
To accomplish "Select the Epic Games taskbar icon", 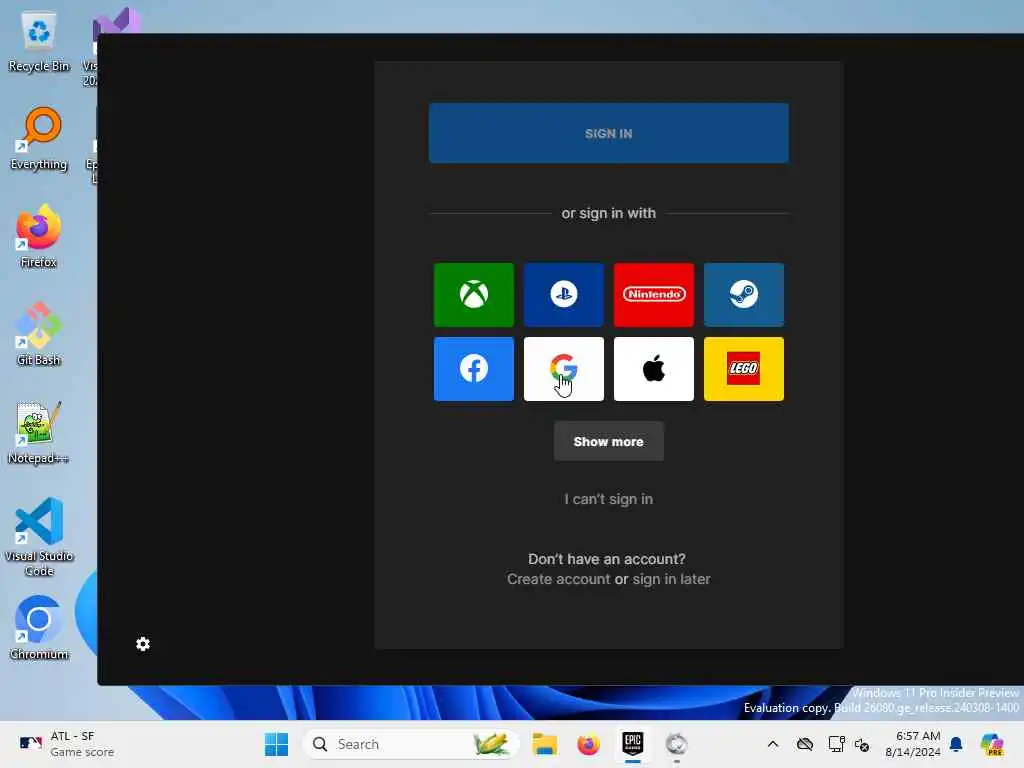I will pos(632,744).
